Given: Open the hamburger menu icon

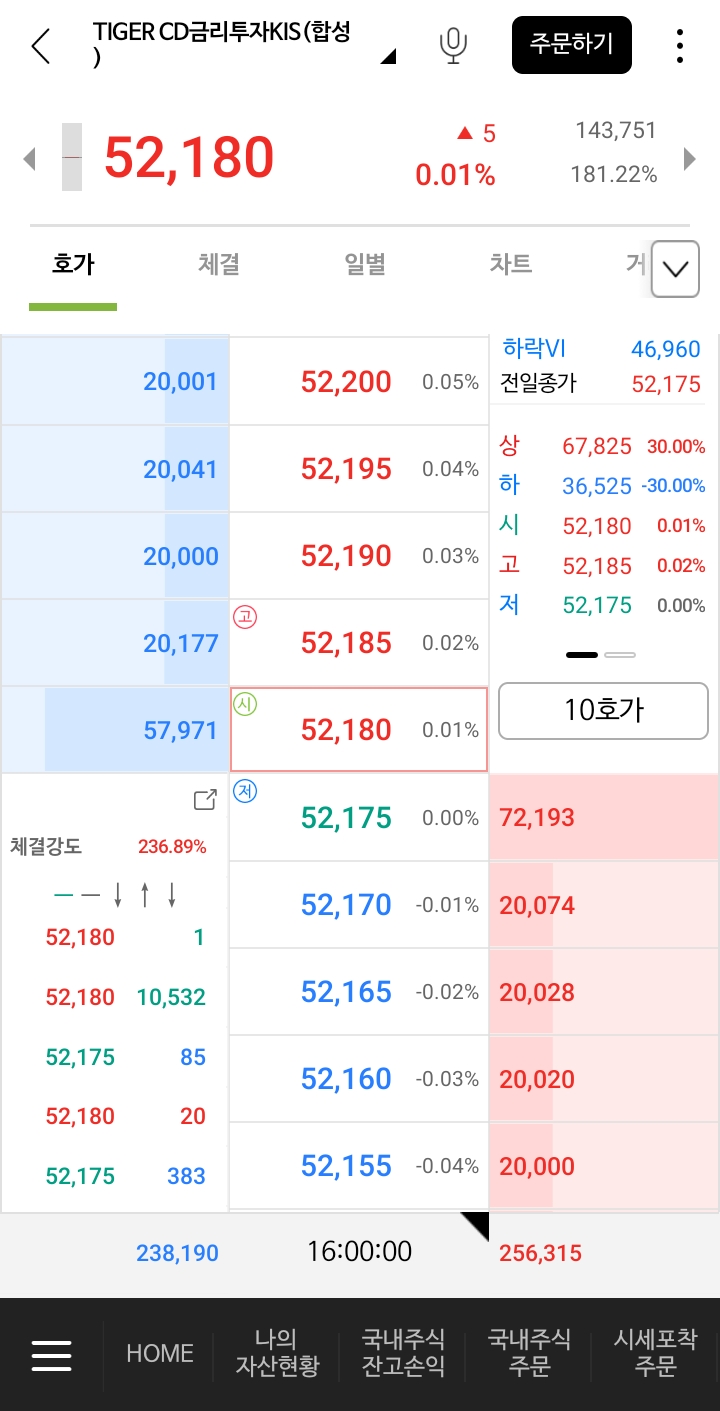Looking at the screenshot, I should point(51,1354).
